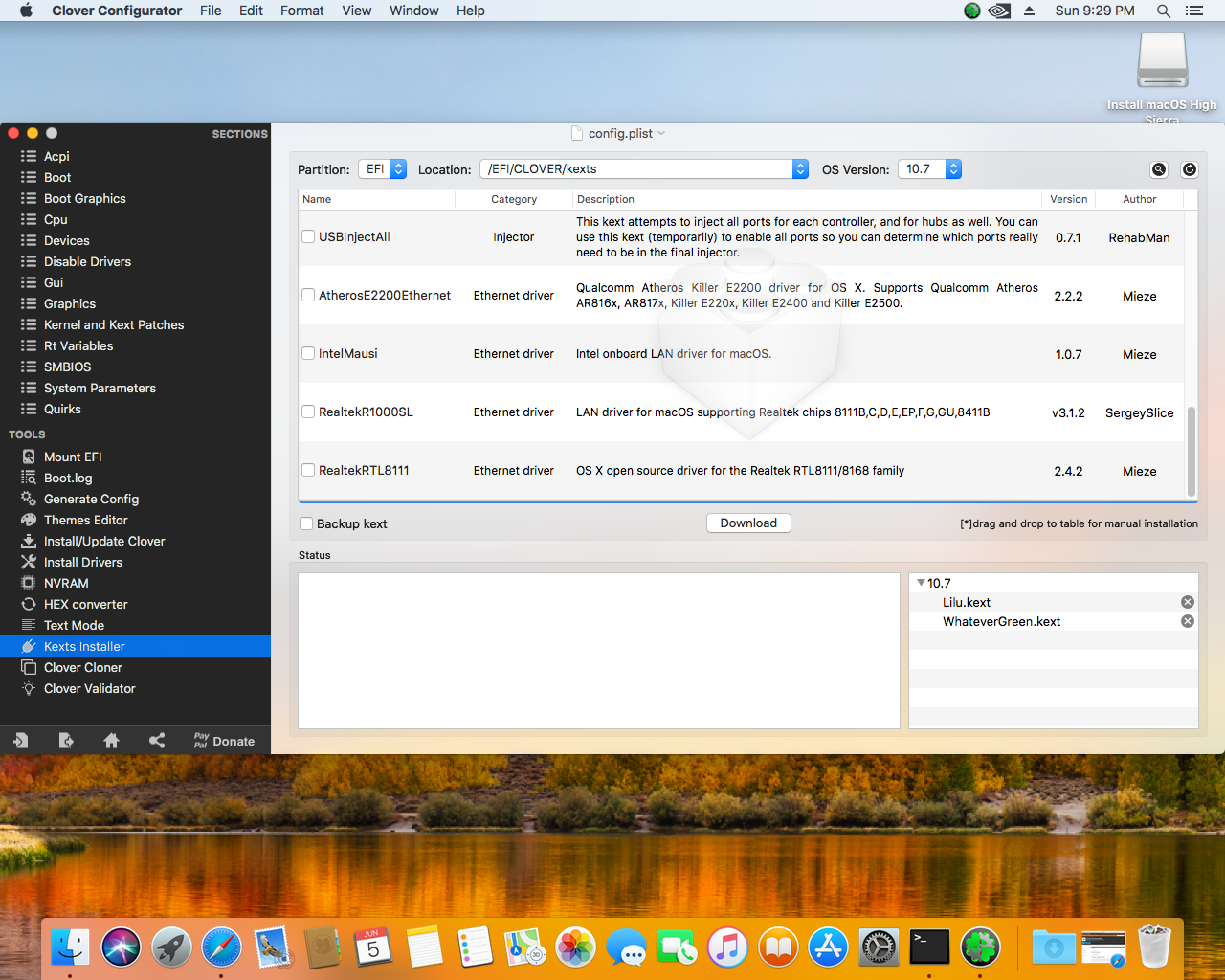1225x980 pixels.
Task: Click the Download button
Action: tap(748, 523)
